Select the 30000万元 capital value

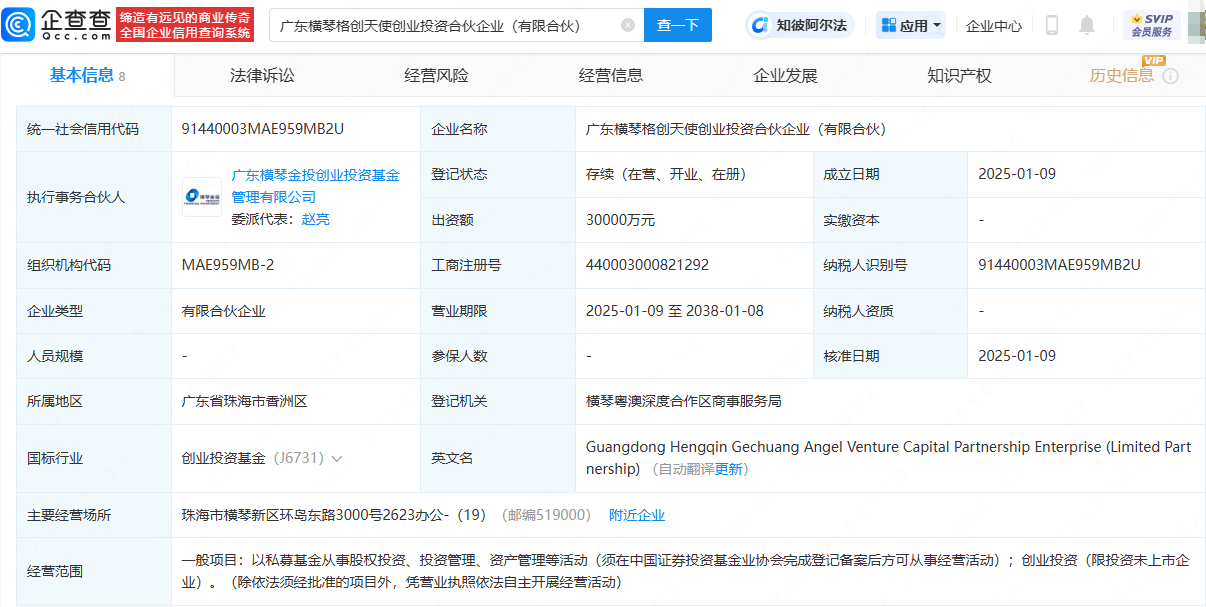pos(620,220)
